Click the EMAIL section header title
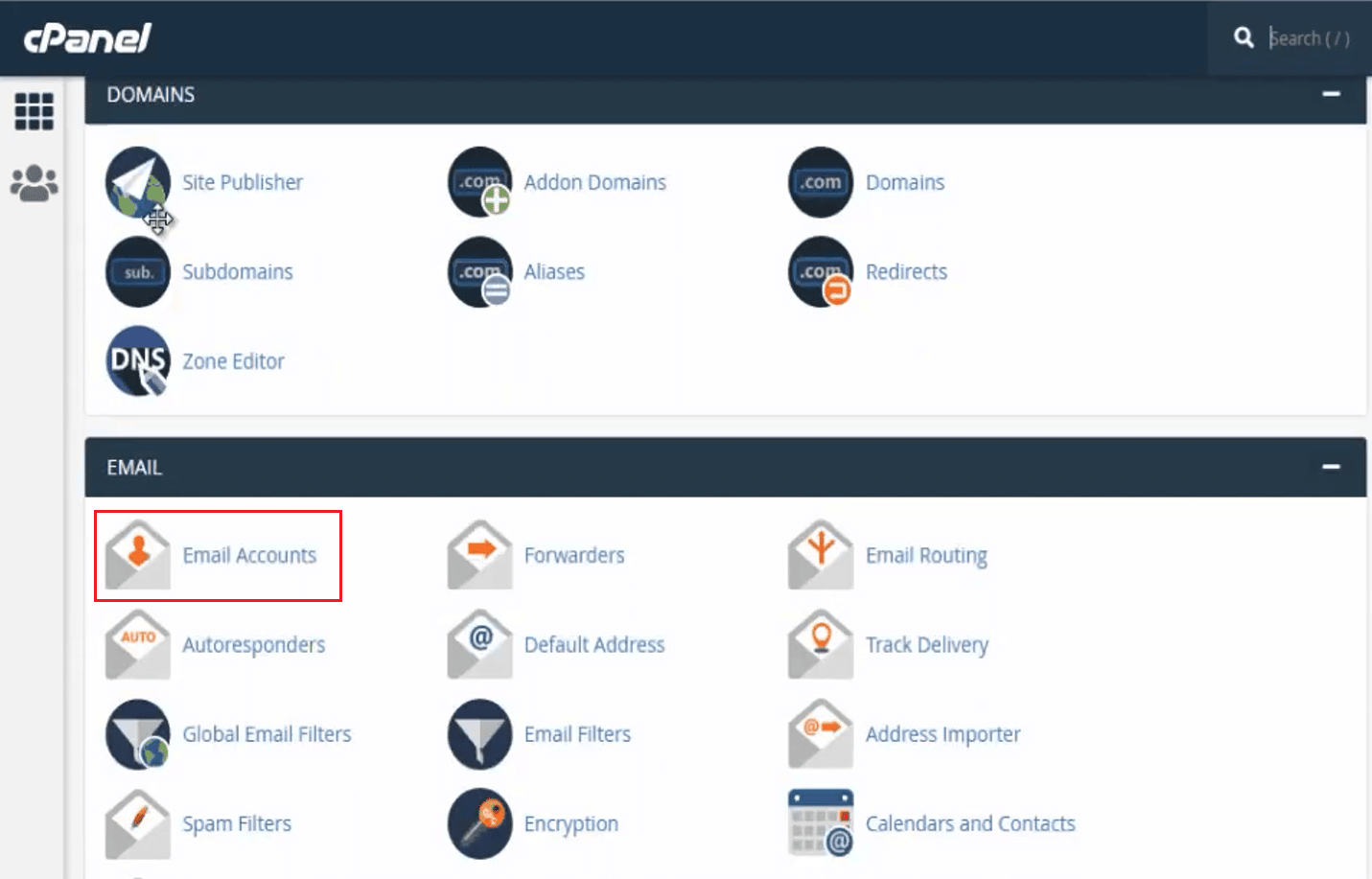 134,468
